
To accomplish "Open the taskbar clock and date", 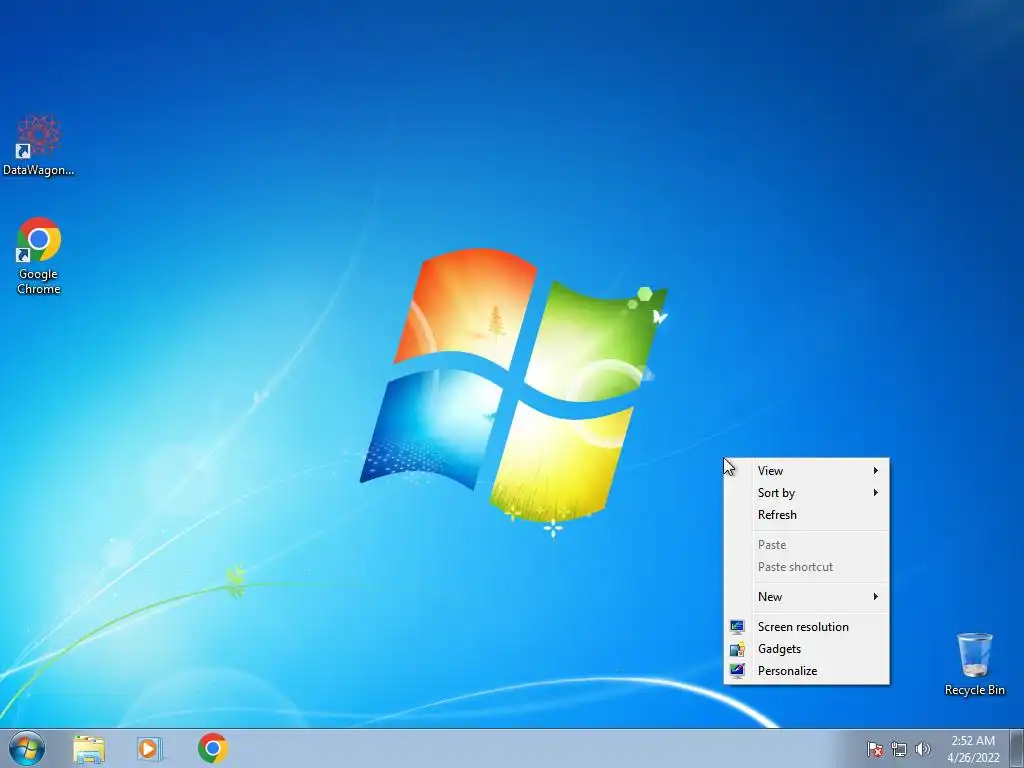I will point(973,749).
